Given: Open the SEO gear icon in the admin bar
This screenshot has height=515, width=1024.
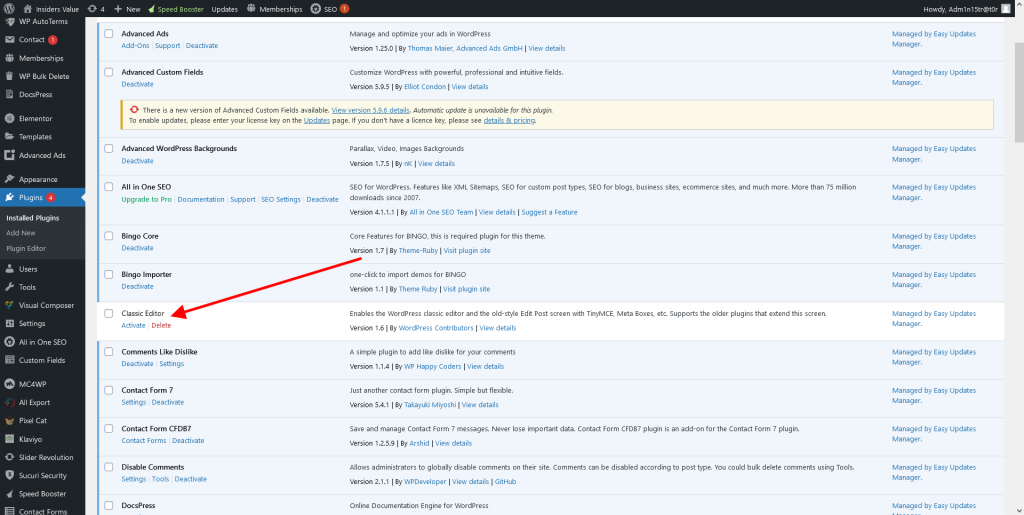Looking at the screenshot, I should (x=315, y=9).
